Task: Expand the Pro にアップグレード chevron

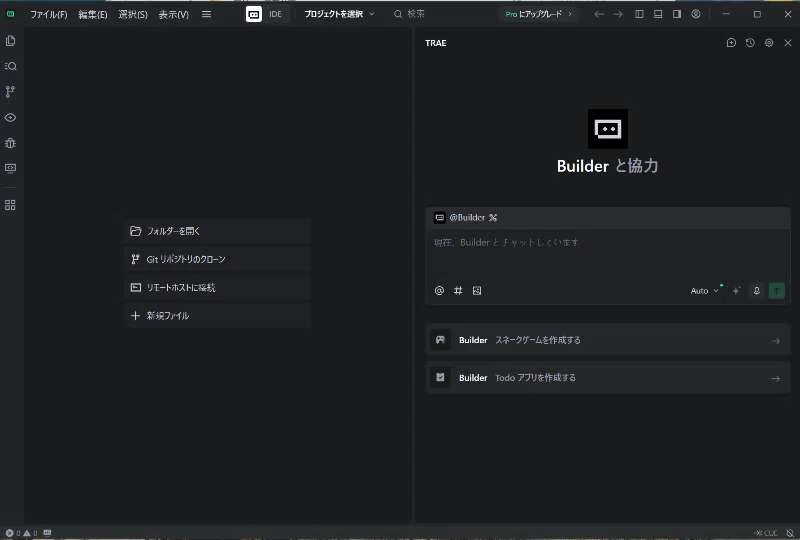Action: 570,14
